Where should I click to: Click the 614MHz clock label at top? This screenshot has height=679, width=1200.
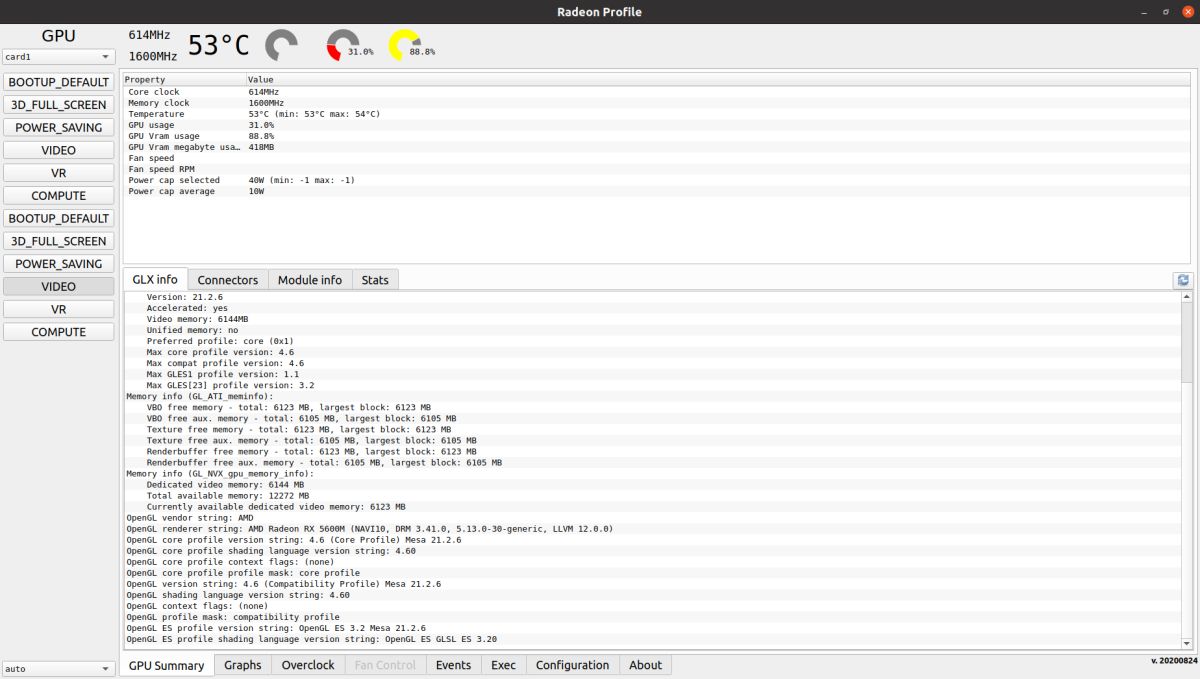coord(149,35)
